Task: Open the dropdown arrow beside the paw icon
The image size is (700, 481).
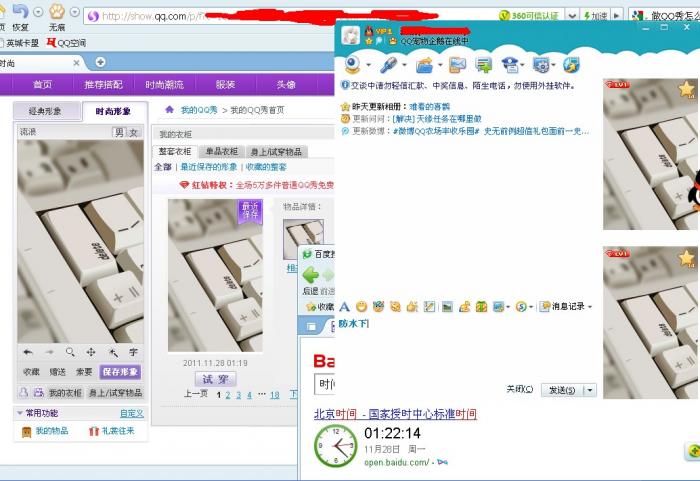Action: point(75,13)
